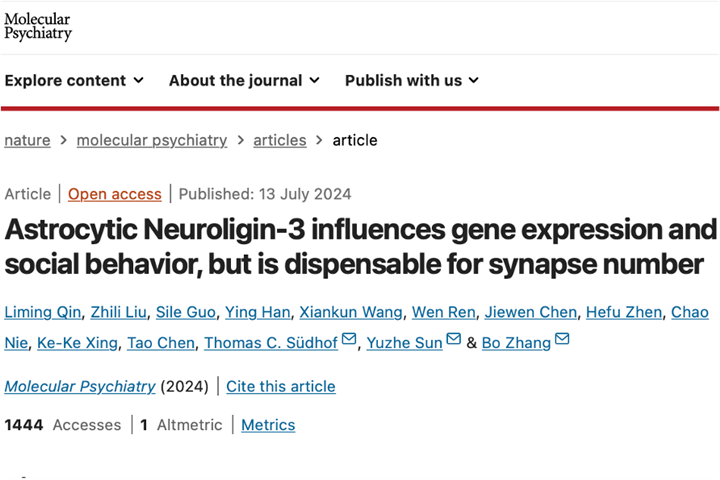Viewport: 720px width, 480px height.
Task: Click the envelope icon beside Thomas C. Südhof
Action: coord(349,339)
